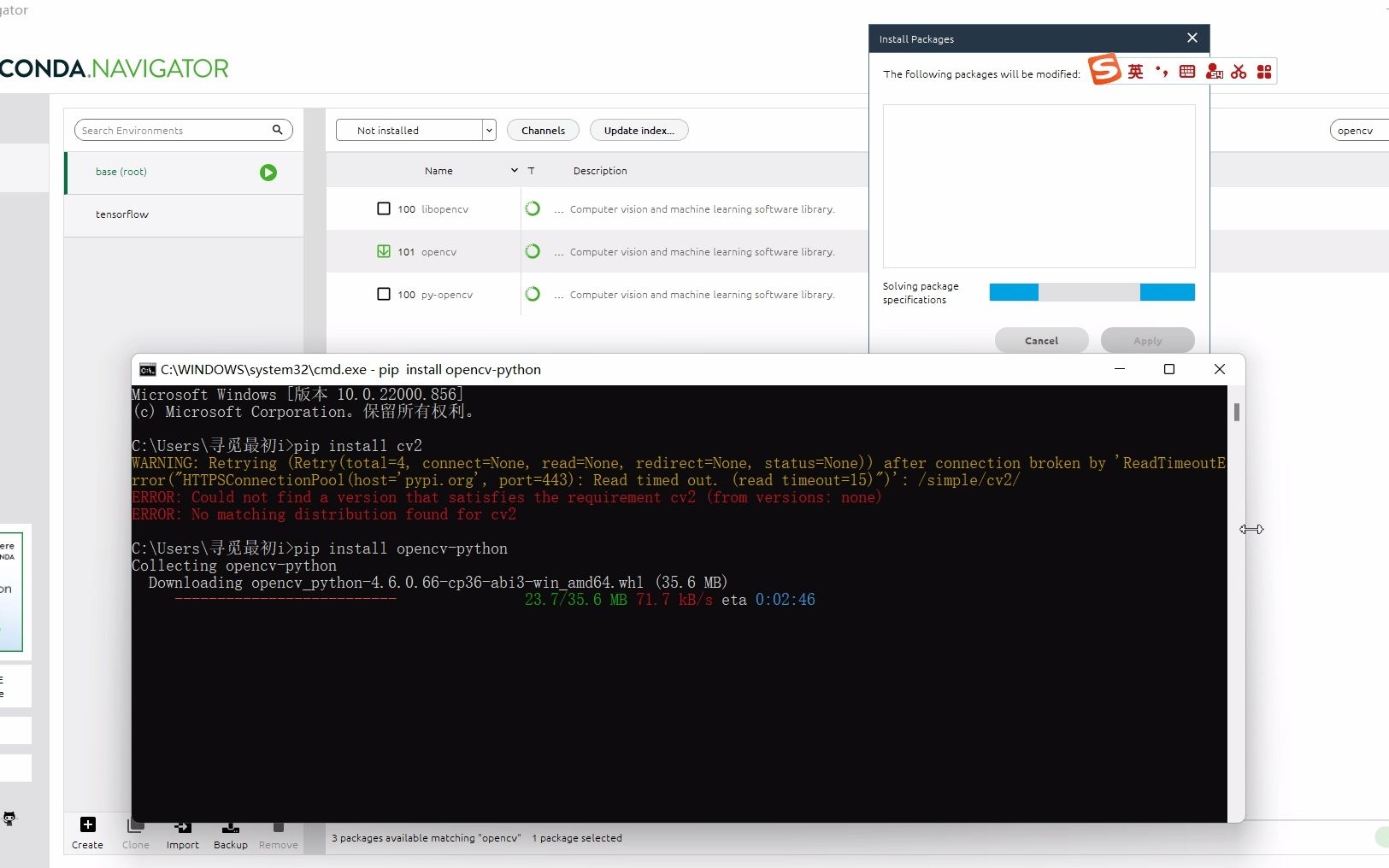Check the libopencv package checkbox
The width and height of the screenshot is (1389, 868).
tap(384, 208)
